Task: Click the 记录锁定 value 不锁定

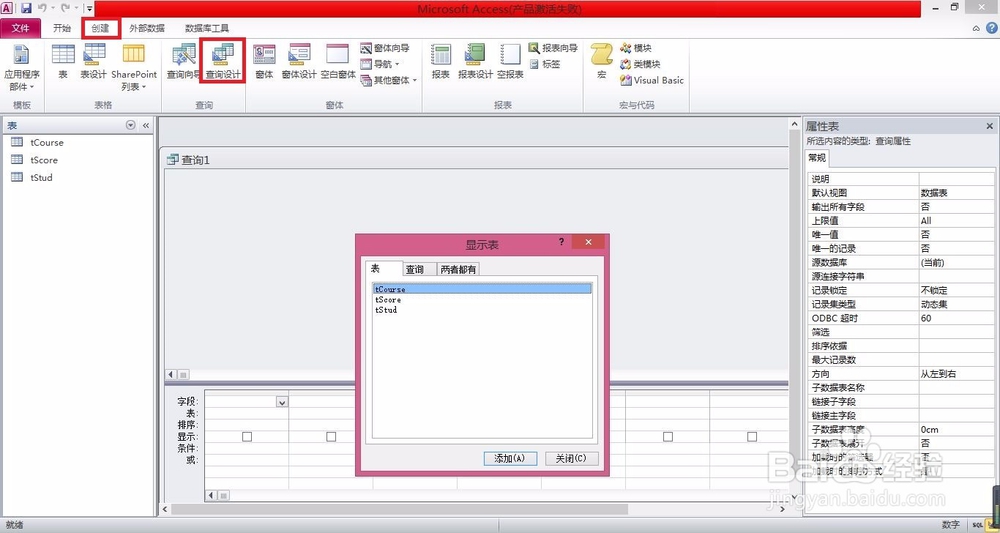Action: 957,290
